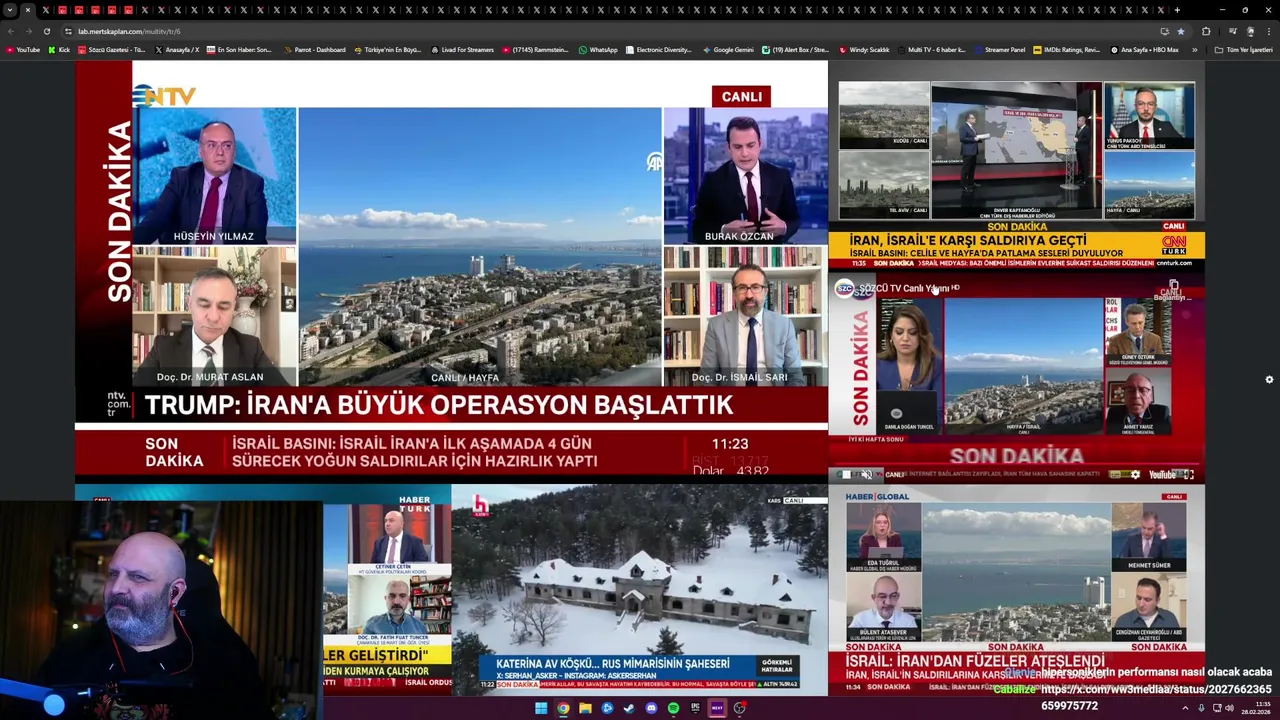The width and height of the screenshot is (1280, 720).
Task: Select the NTV live stream tile
Action: point(451,268)
